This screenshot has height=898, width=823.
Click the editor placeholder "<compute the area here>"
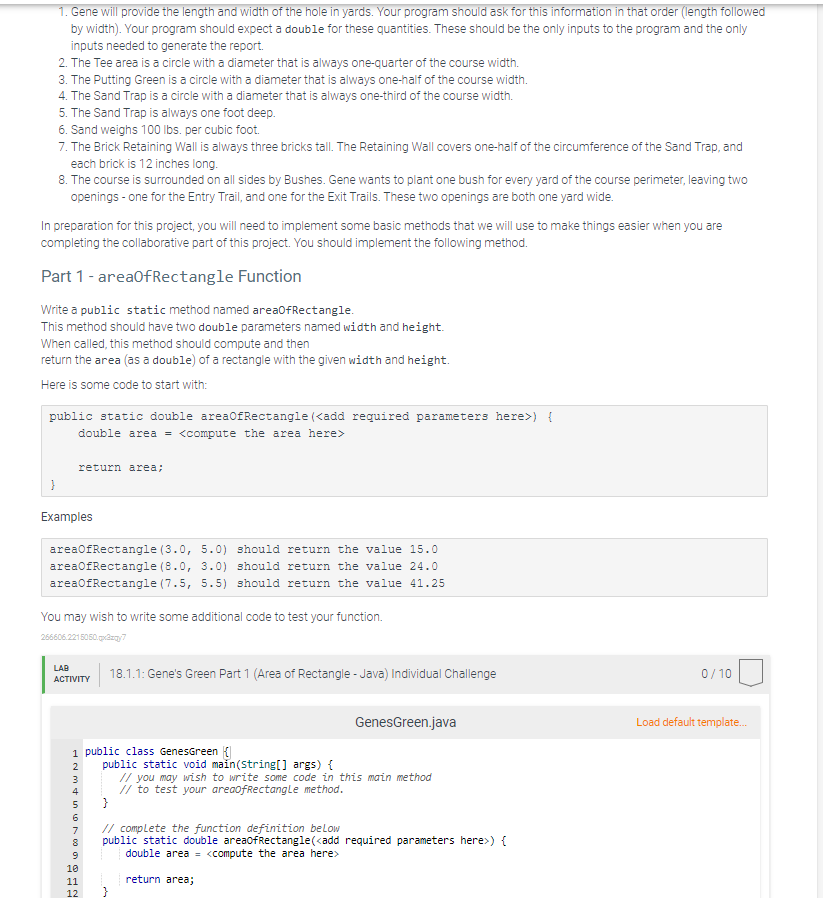pyautogui.click(x=273, y=853)
